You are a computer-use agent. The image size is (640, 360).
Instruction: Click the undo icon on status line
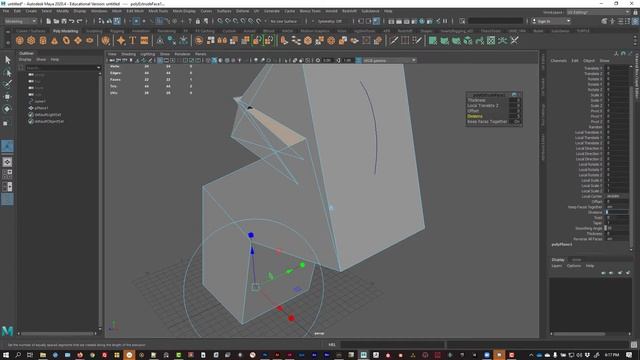(x=72, y=21)
